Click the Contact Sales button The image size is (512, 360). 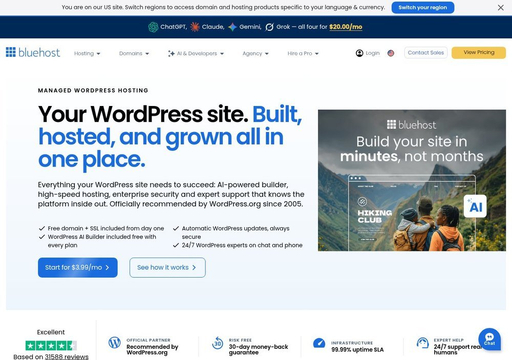point(426,53)
